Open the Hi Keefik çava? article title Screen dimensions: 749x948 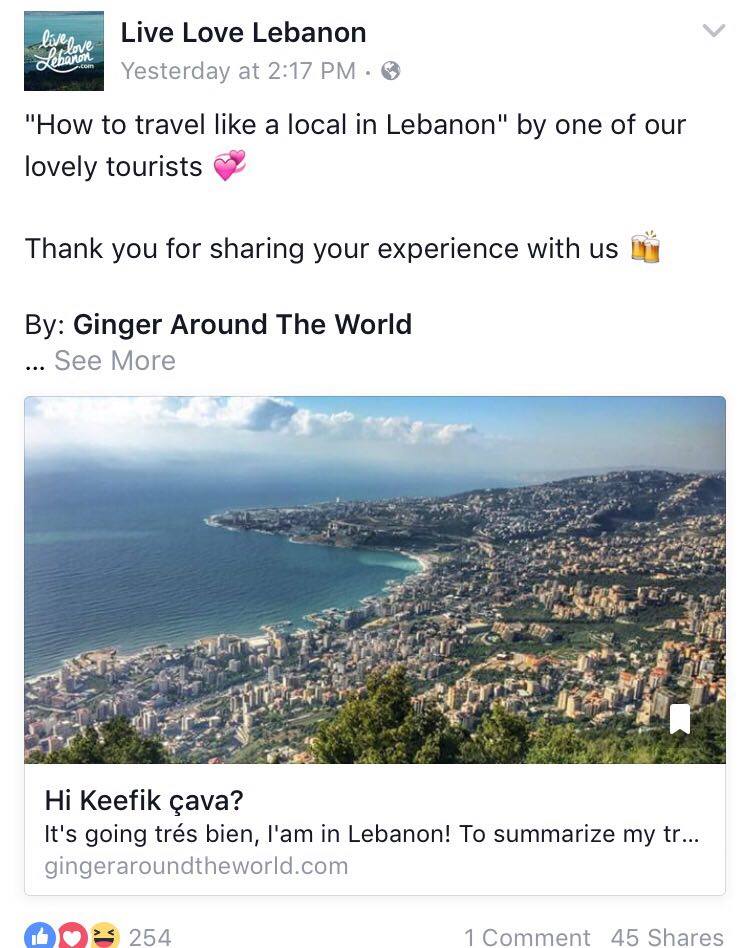[x=144, y=800]
